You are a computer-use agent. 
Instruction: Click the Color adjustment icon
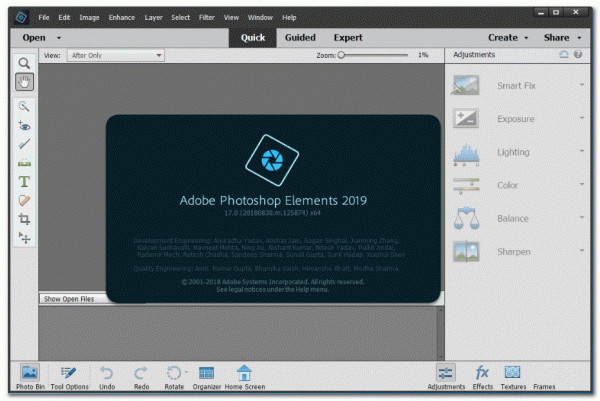[x=466, y=186]
